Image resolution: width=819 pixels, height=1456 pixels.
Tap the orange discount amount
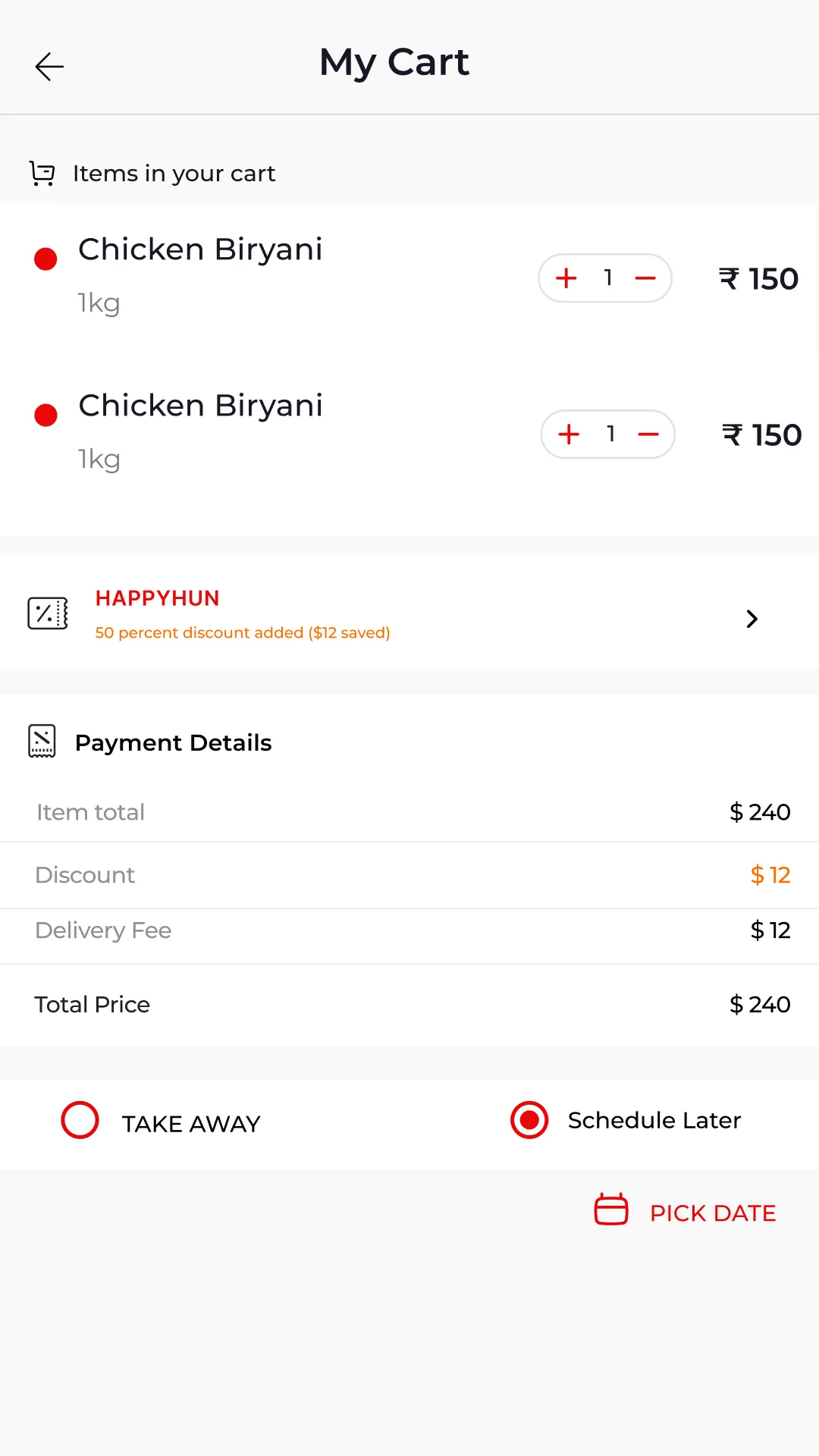coord(770,875)
